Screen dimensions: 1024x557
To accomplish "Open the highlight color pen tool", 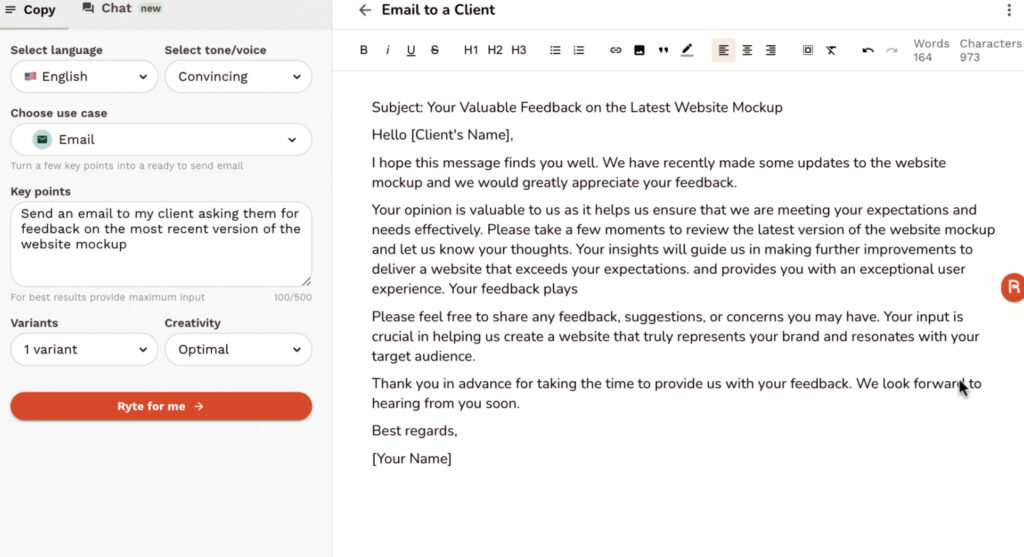I will pos(687,50).
